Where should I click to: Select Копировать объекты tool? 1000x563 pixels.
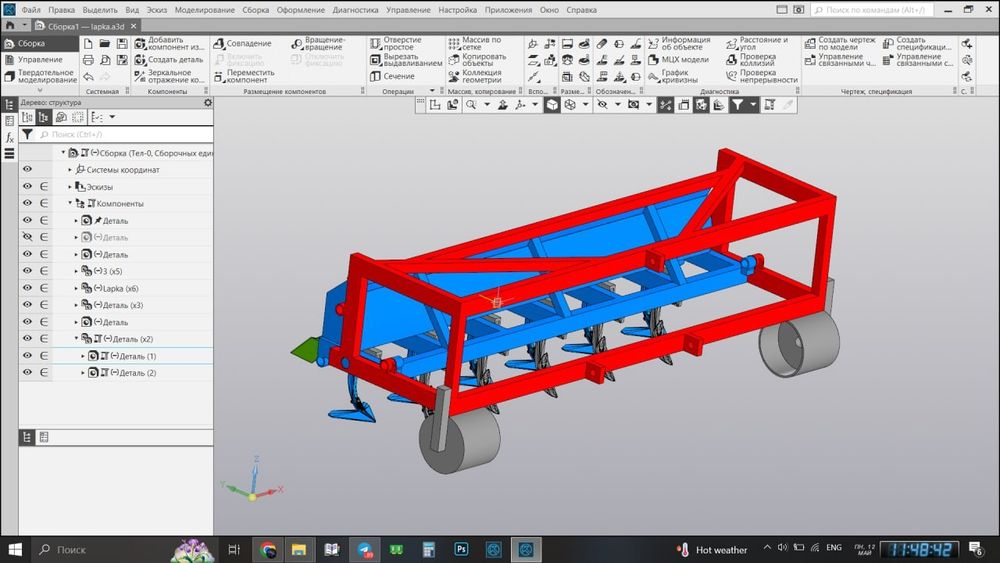(x=477, y=60)
